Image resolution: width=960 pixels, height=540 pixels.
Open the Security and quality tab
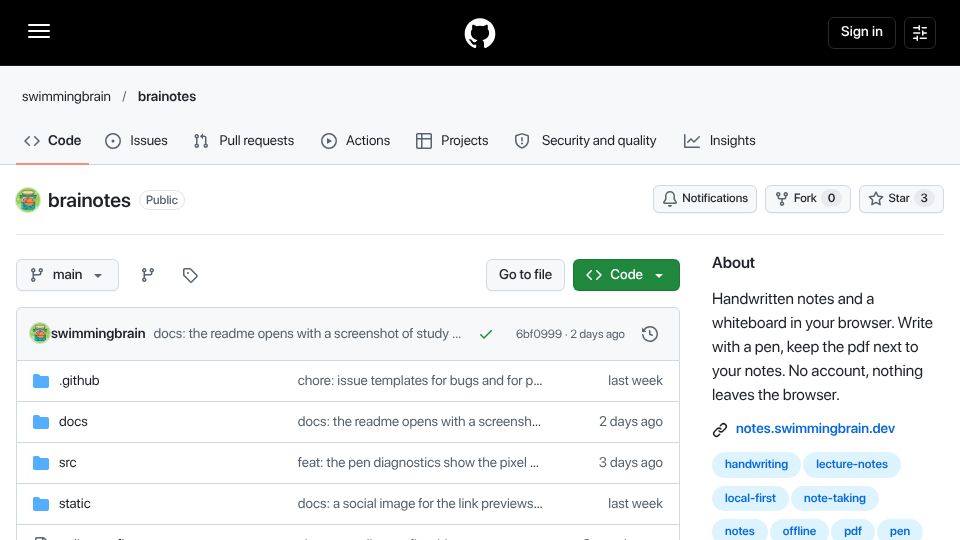[585, 141]
